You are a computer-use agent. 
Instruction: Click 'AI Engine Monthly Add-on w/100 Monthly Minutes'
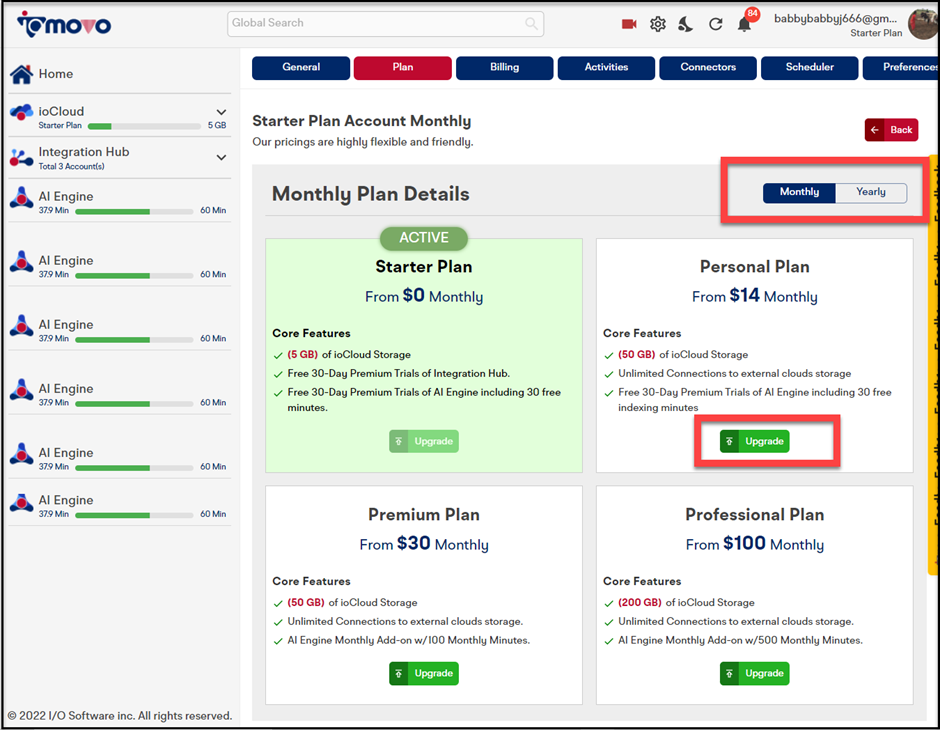[409, 640]
